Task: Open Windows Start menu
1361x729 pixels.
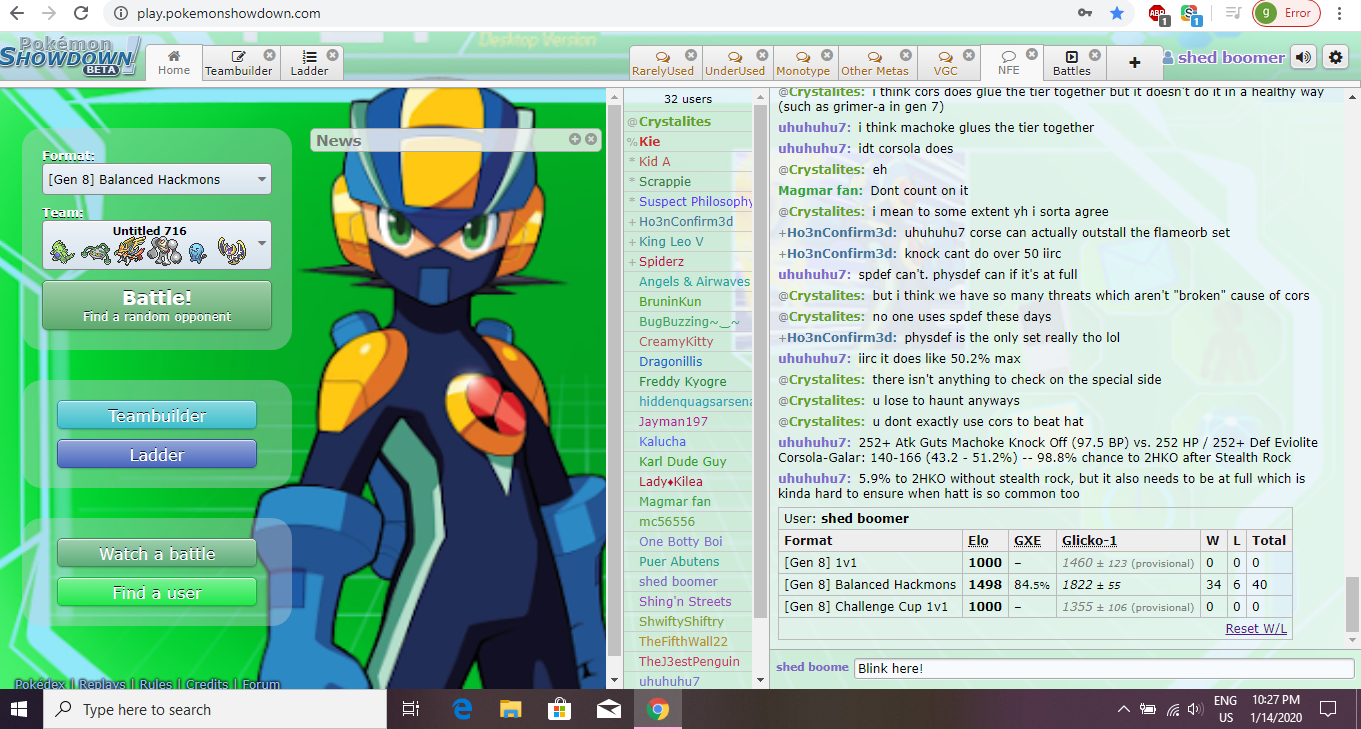Action: (x=21, y=709)
